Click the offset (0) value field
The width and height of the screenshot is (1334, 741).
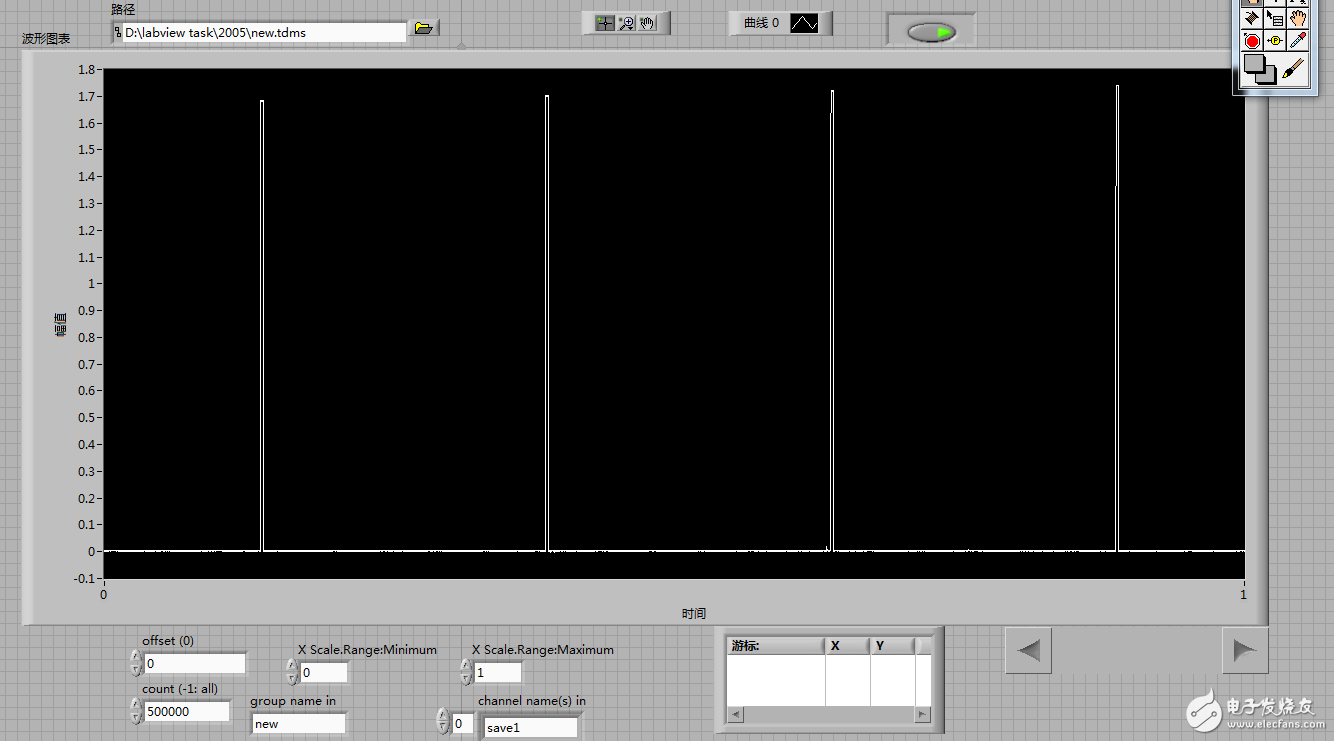(195, 664)
